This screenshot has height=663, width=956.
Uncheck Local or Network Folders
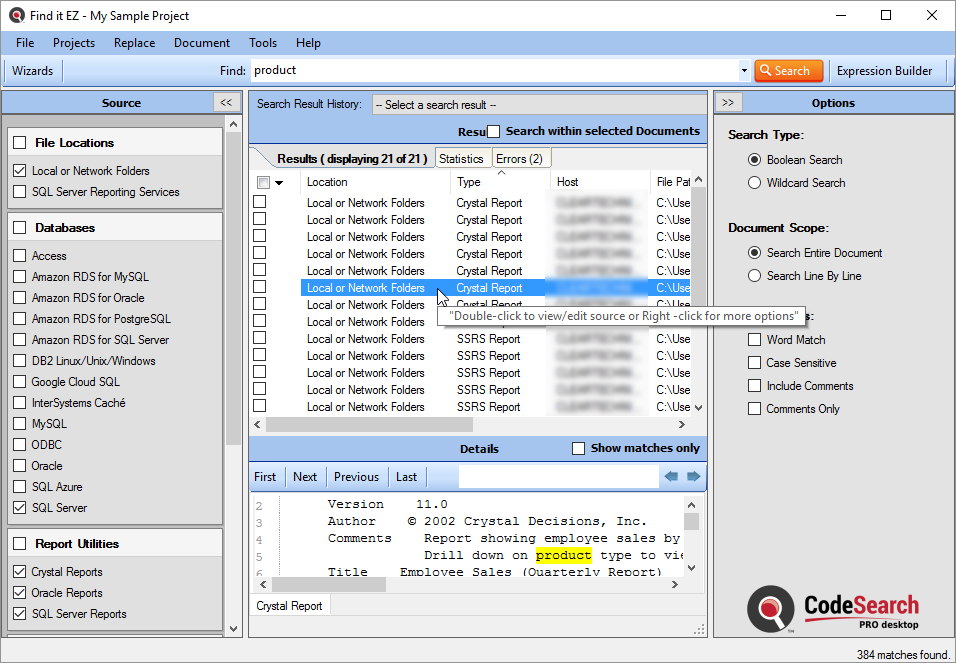(x=20, y=171)
